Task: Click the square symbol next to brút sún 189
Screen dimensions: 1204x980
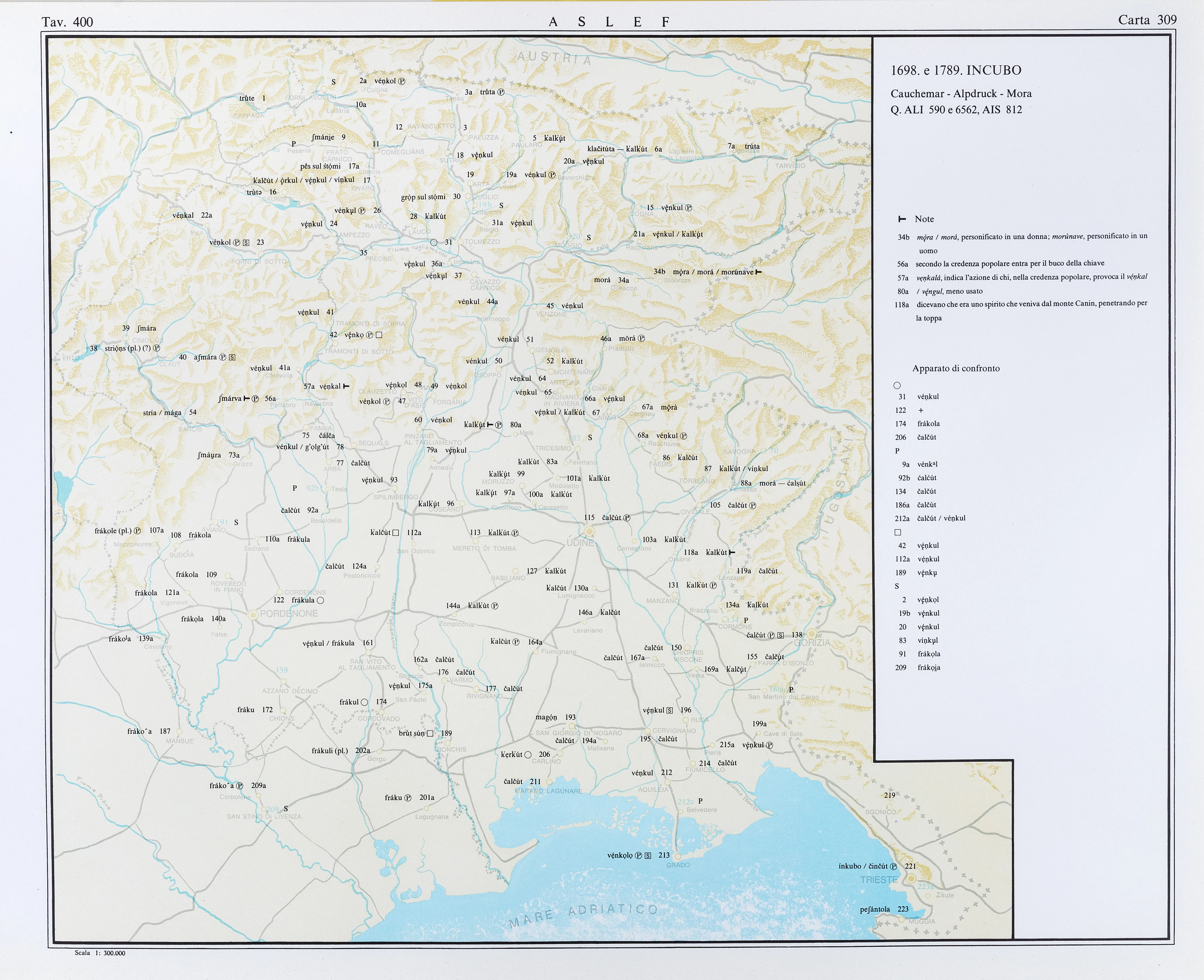Action: [430, 733]
